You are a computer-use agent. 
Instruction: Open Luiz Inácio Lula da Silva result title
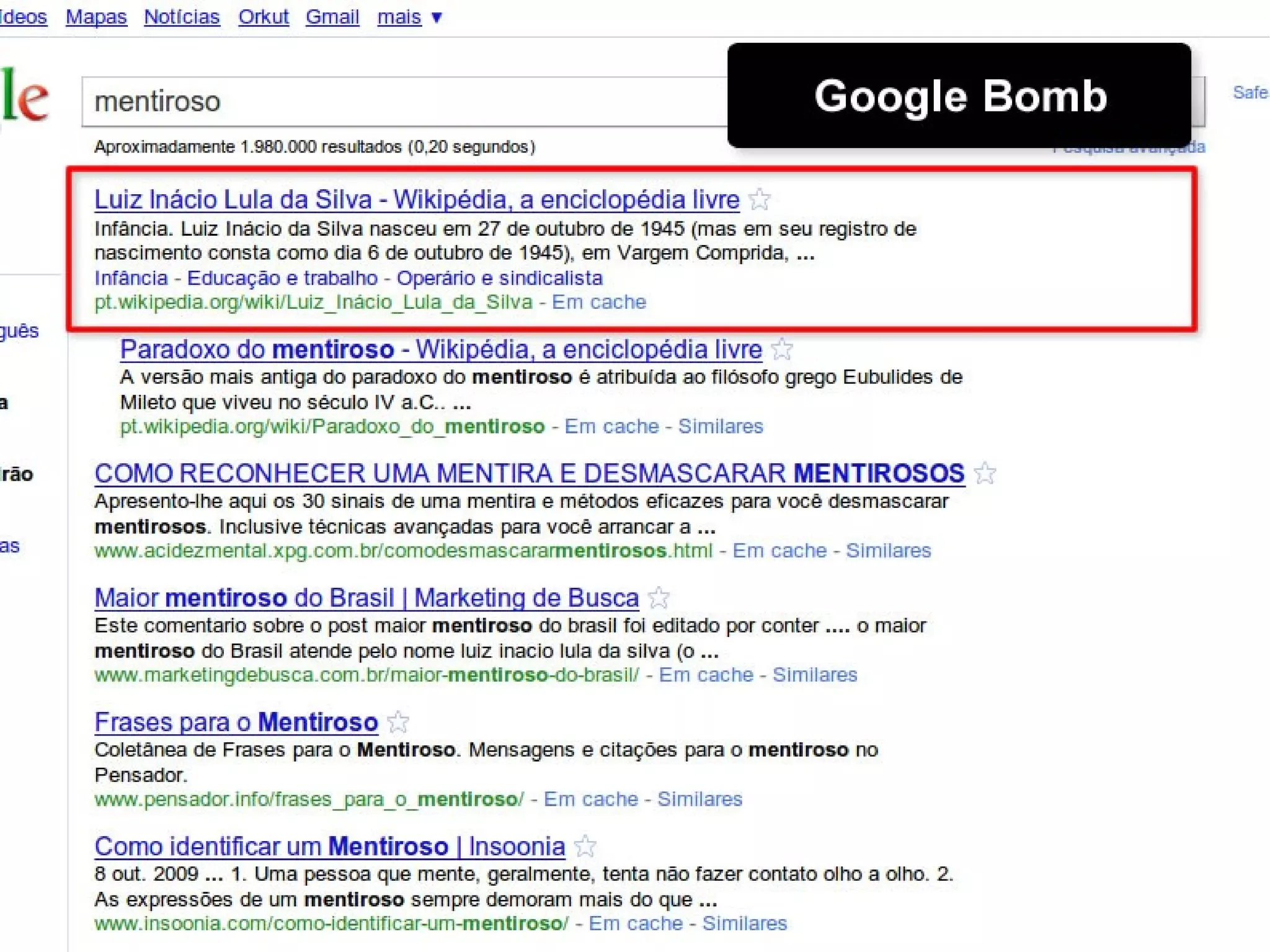click(x=417, y=200)
